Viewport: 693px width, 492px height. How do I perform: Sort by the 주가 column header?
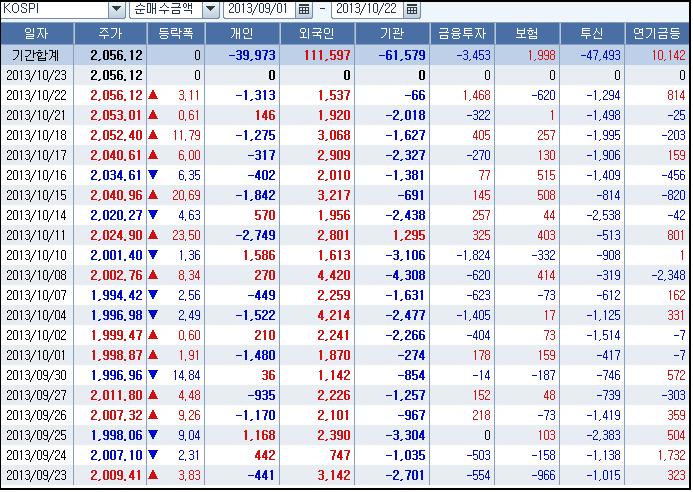110,33
